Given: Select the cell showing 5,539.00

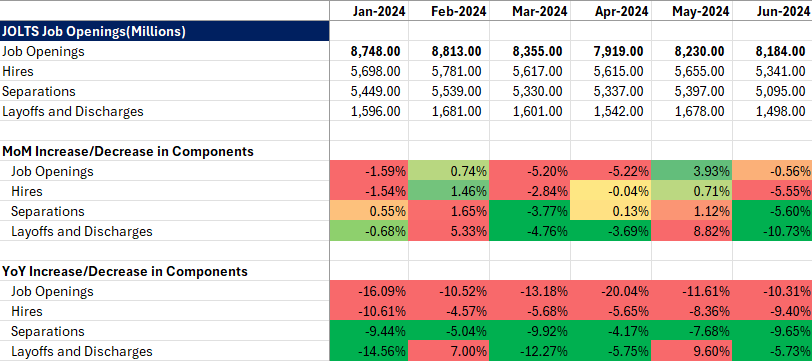Looking at the screenshot, I should (449, 91).
